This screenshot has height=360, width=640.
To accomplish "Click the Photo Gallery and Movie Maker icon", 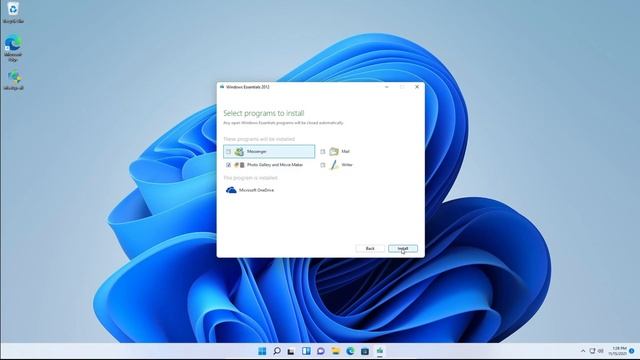I will pos(239,165).
